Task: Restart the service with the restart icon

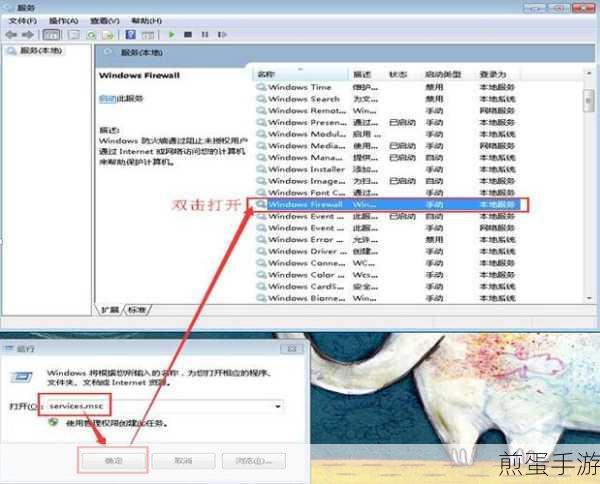Action: (222, 35)
